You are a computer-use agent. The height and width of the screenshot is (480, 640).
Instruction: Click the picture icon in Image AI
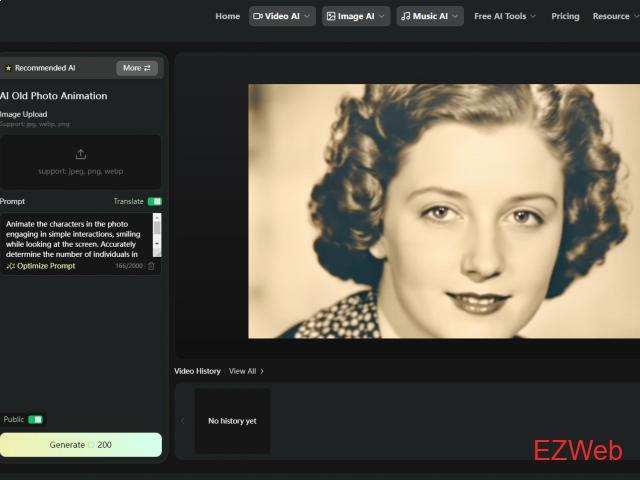[331, 16]
